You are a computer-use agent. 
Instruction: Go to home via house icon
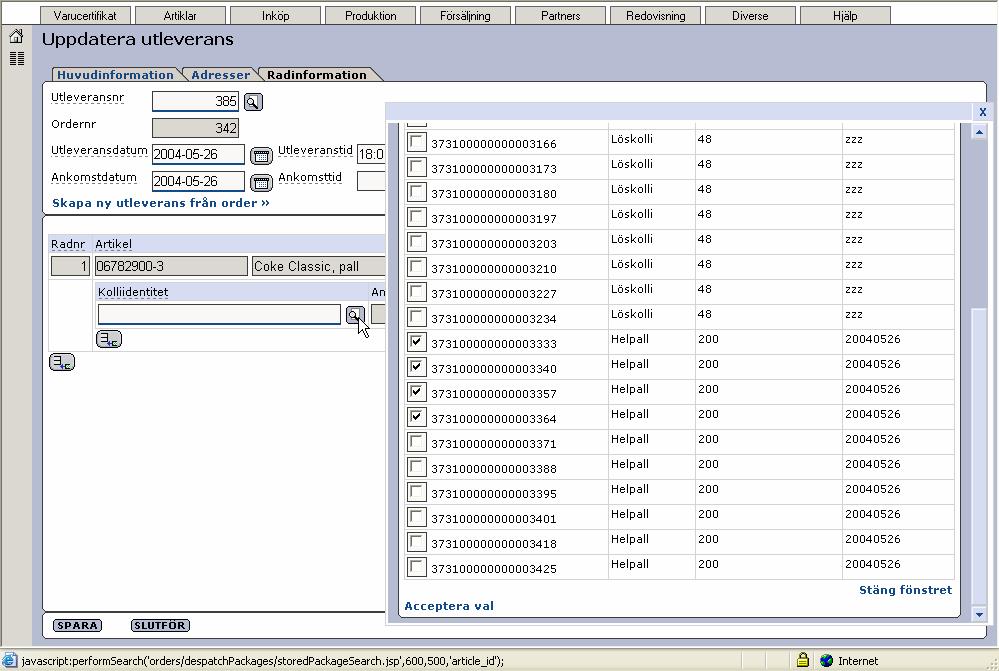coord(17,36)
